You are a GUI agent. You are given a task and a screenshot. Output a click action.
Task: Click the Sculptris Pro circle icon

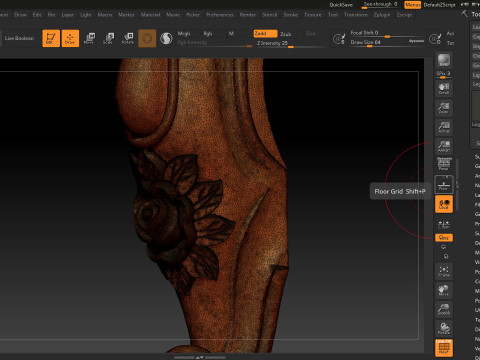pyautogui.click(x=166, y=39)
